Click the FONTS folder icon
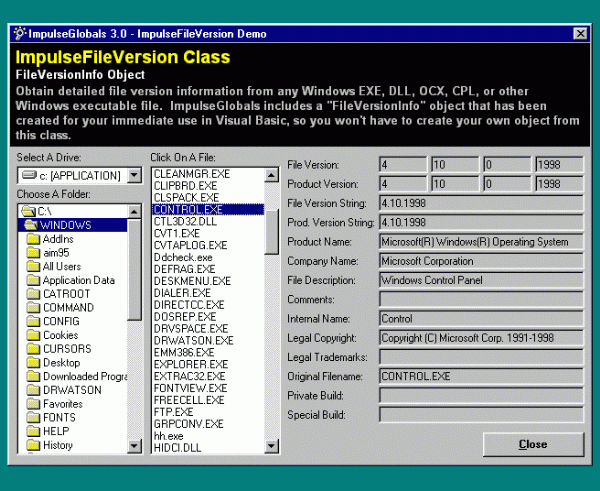This screenshot has height=491, width=600. point(34,418)
